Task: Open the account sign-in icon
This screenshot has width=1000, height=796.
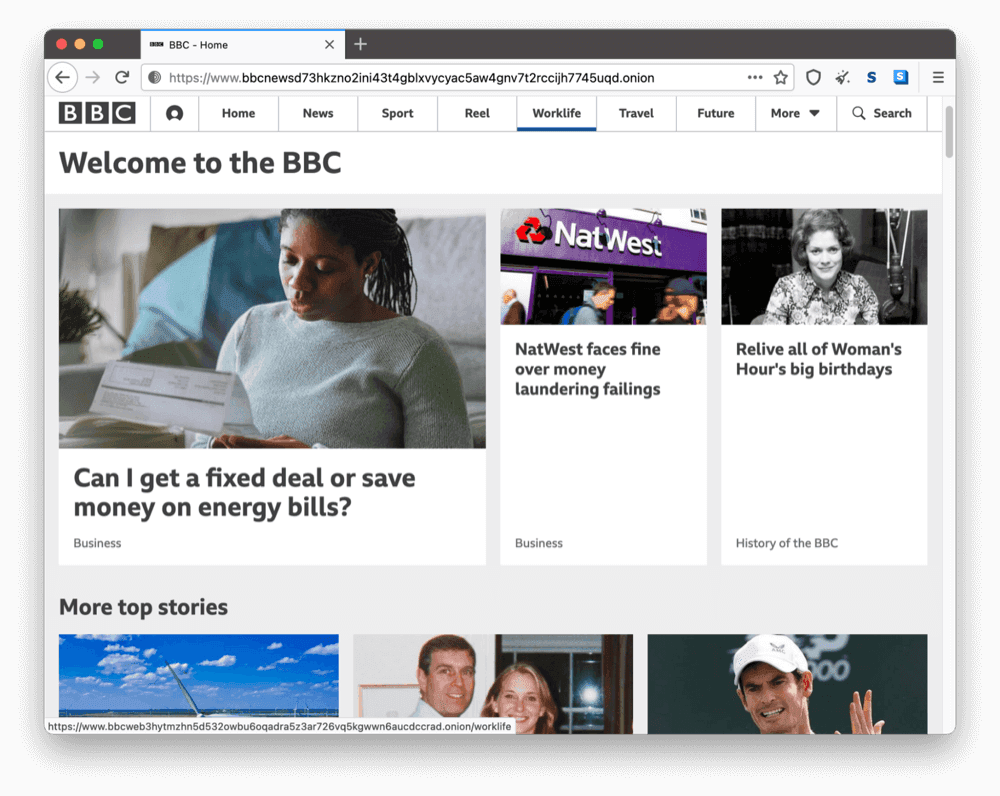Action: (x=175, y=113)
